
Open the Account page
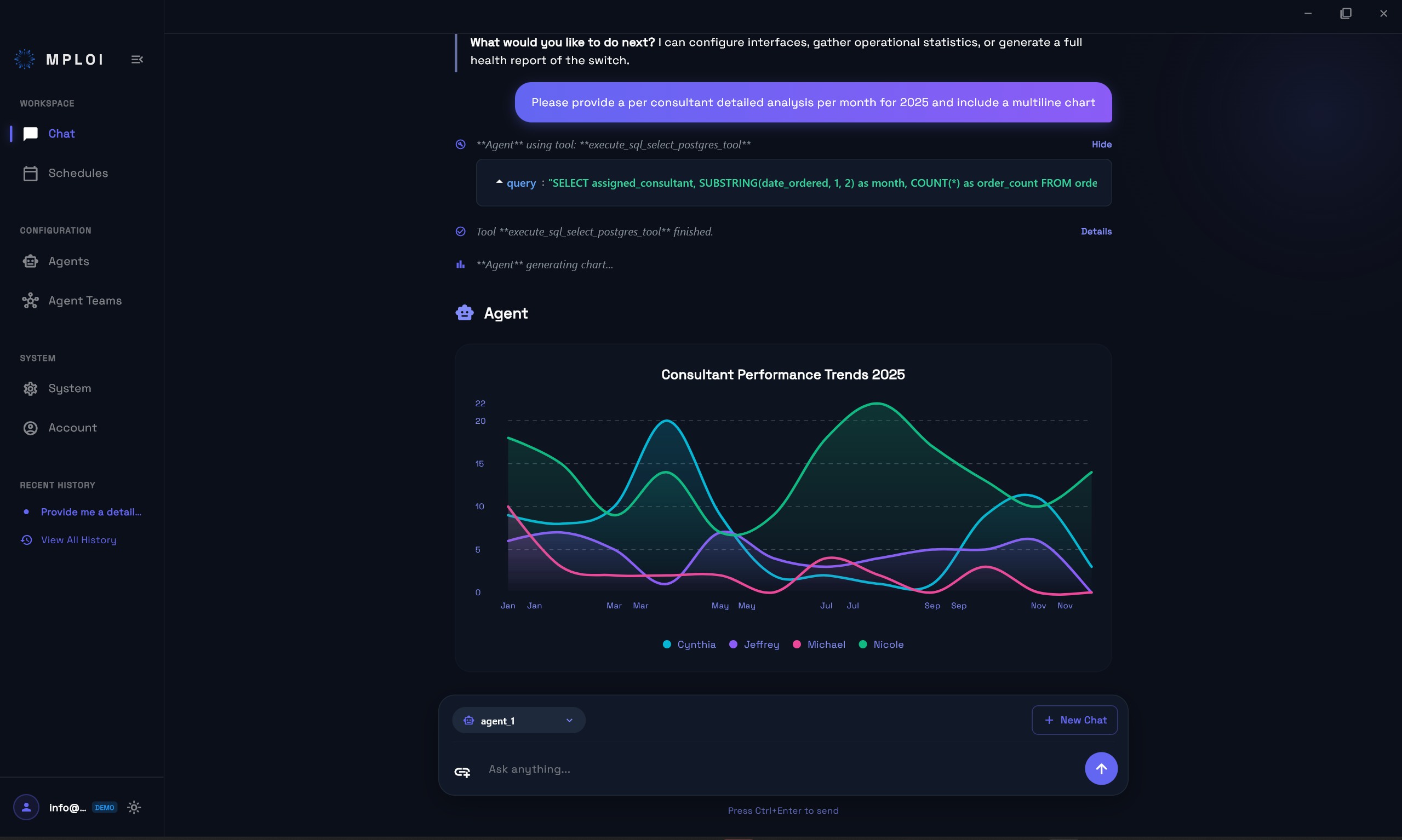pyautogui.click(x=72, y=427)
